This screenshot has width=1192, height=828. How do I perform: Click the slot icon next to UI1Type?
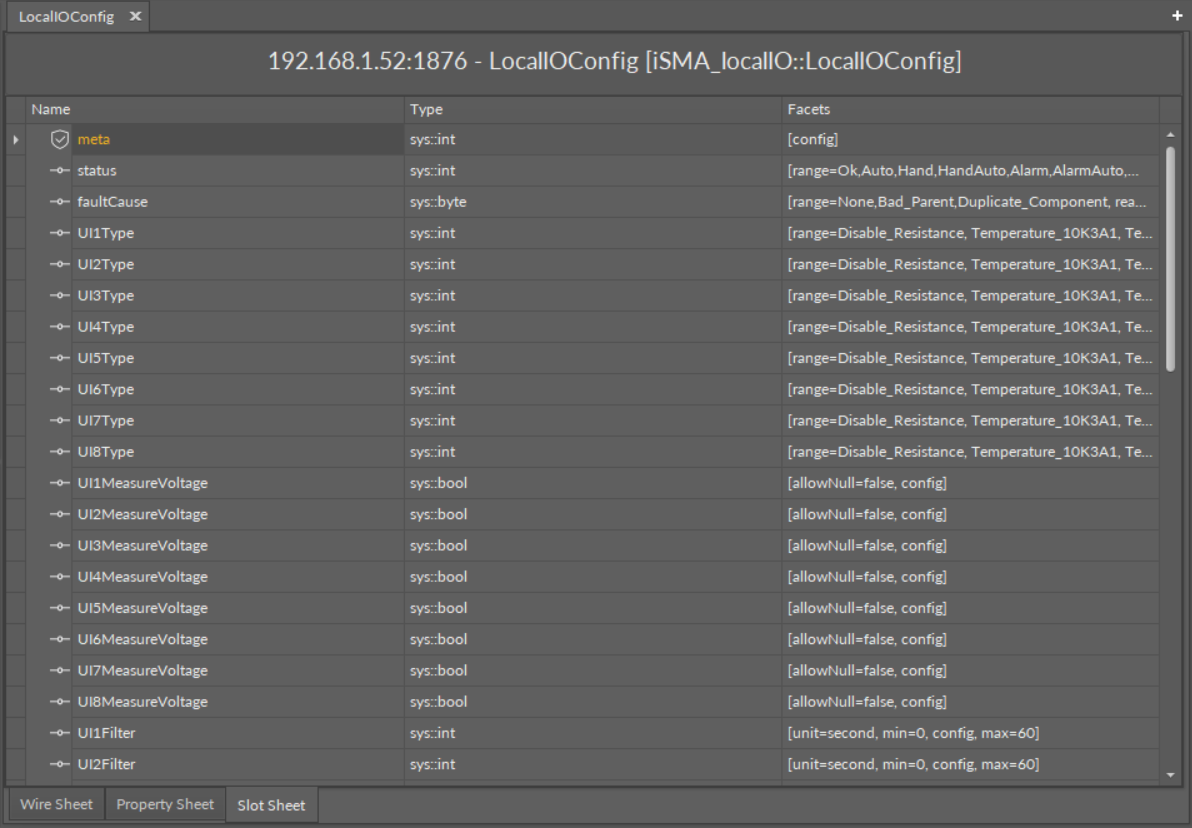point(59,233)
